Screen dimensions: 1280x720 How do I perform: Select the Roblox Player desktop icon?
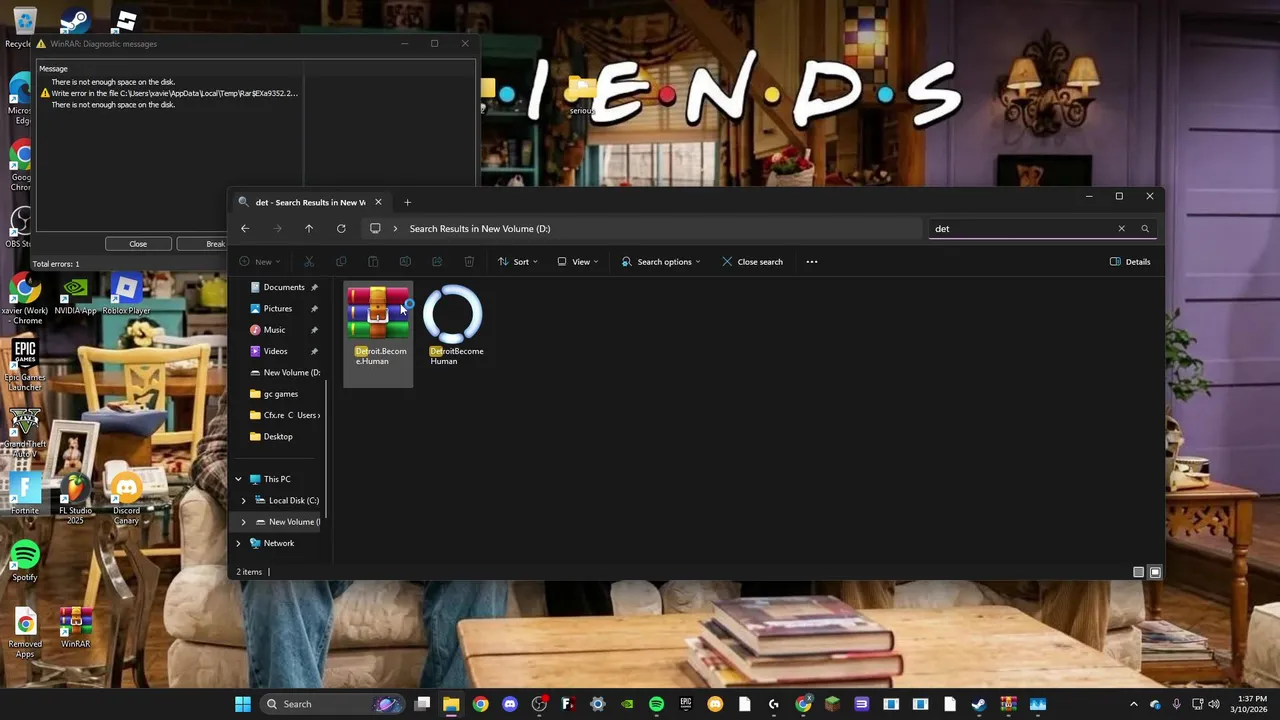click(x=126, y=295)
